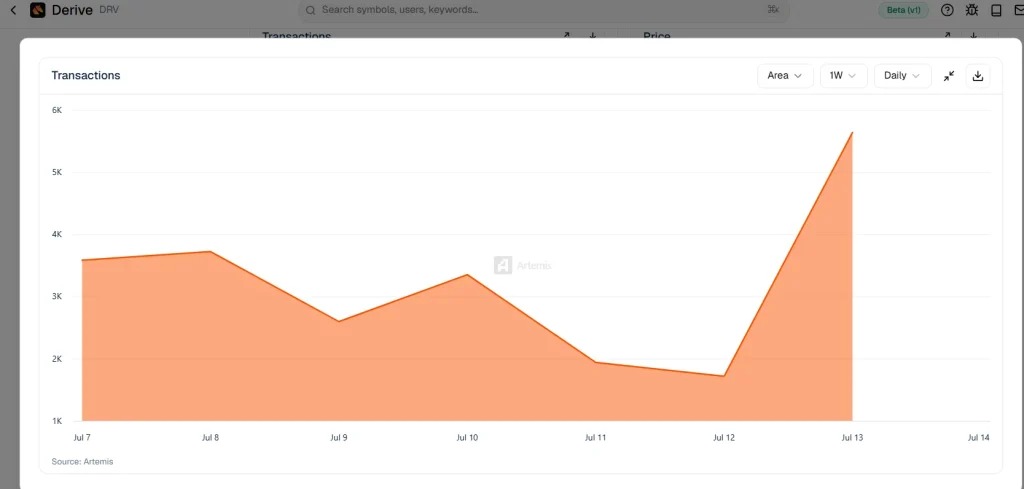Download the Transactions chart data

(978, 76)
